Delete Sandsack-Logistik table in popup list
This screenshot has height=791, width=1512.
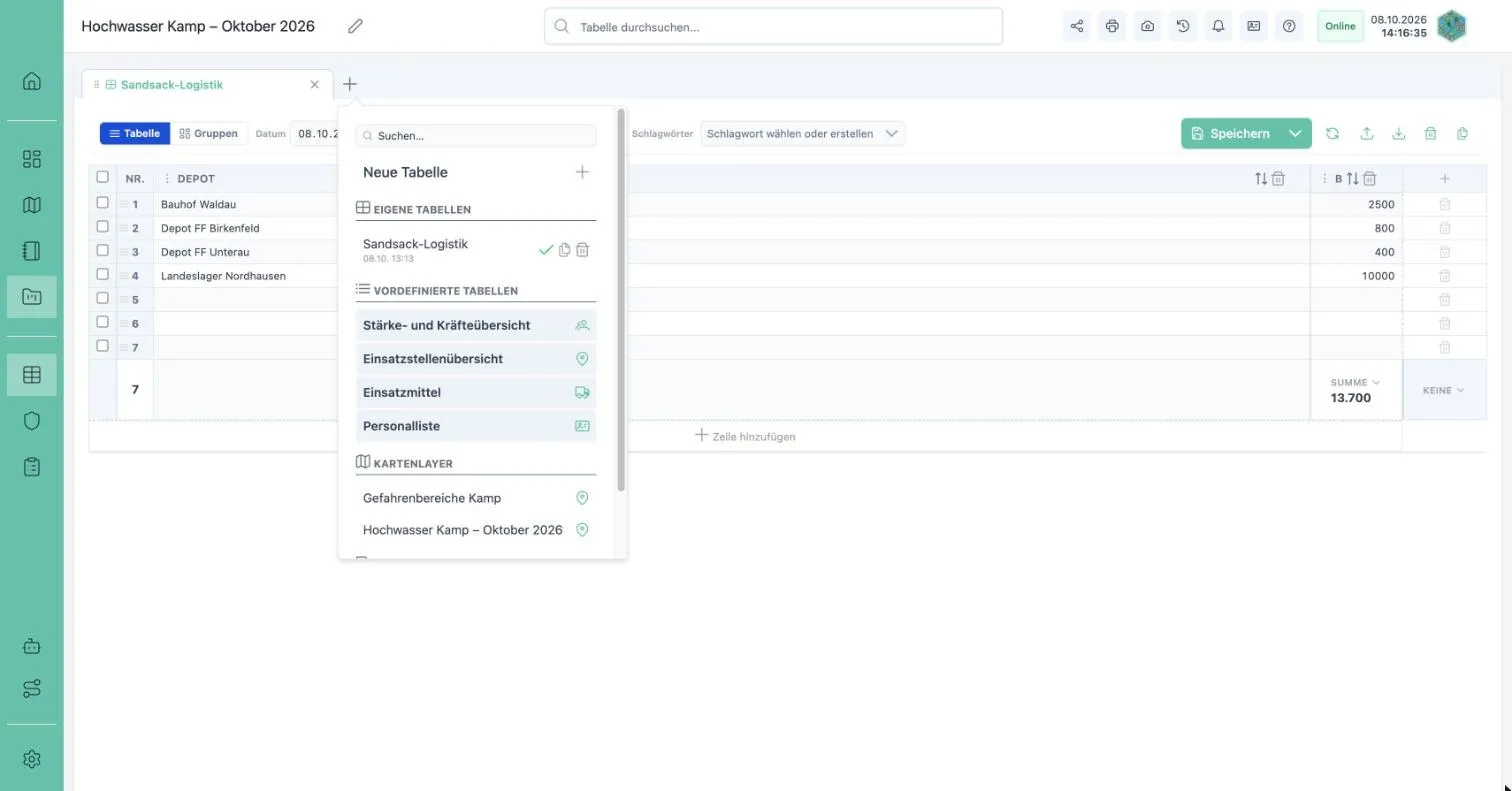click(x=583, y=250)
